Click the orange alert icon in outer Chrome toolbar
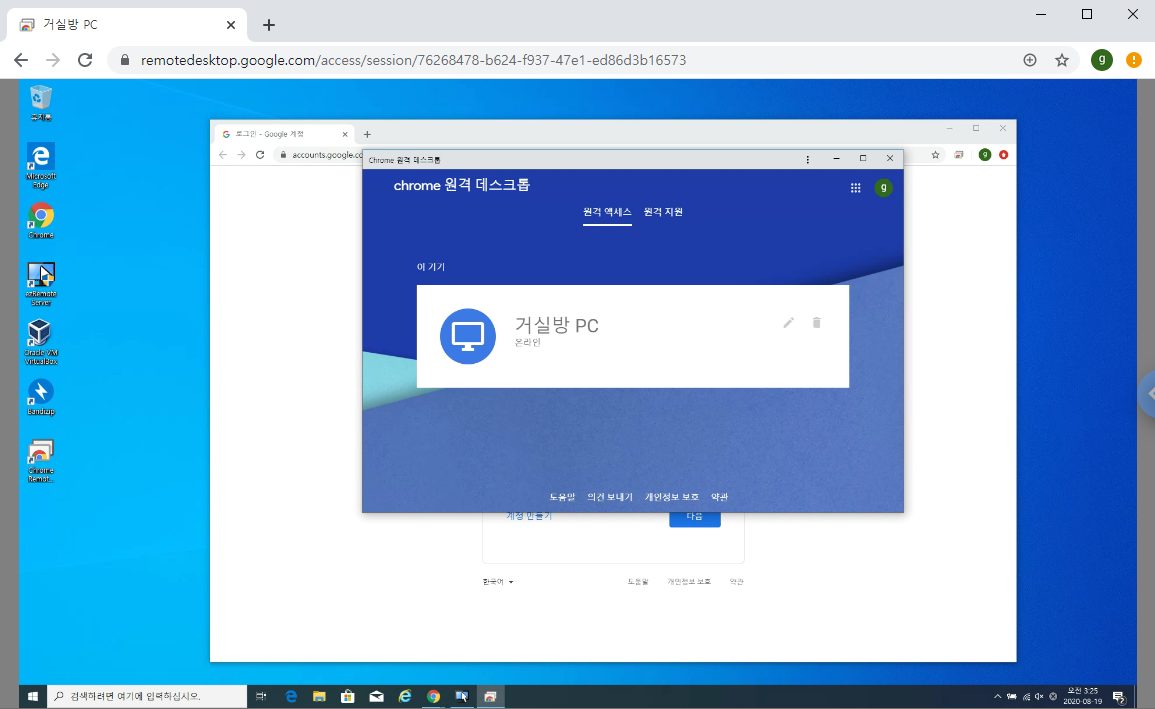 [x=1134, y=60]
